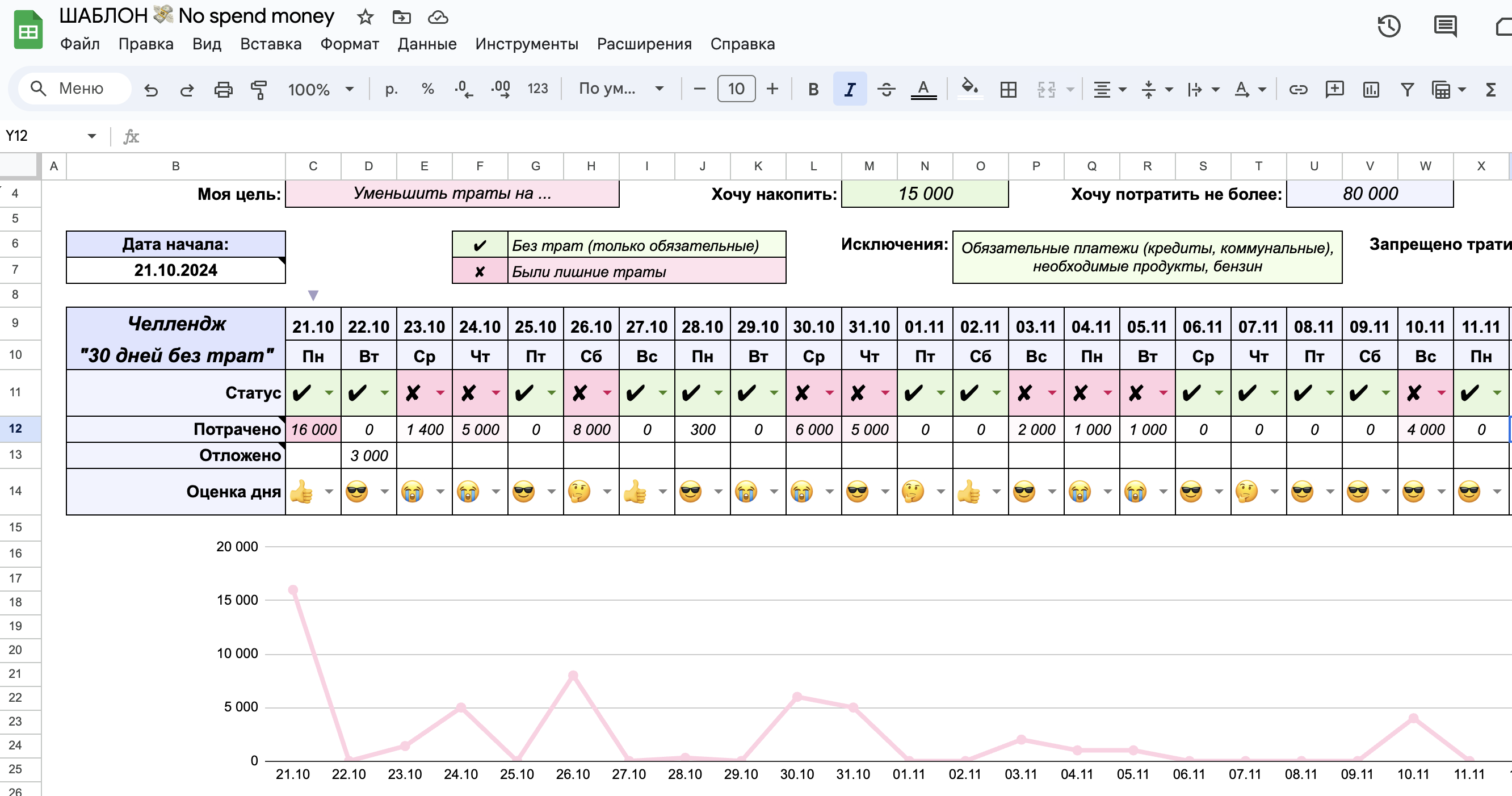The height and width of the screenshot is (796, 1512).
Task: Open the Формат menu
Action: [x=349, y=44]
